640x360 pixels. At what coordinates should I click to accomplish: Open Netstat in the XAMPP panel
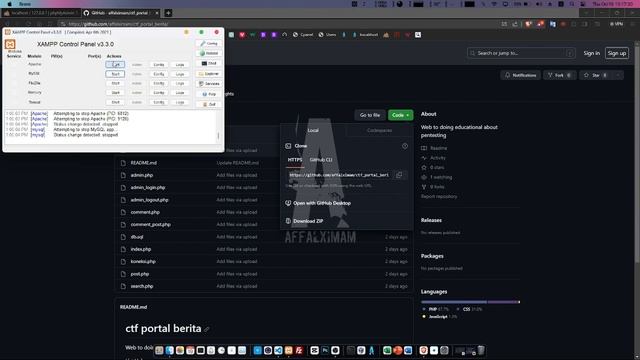tap(209, 53)
